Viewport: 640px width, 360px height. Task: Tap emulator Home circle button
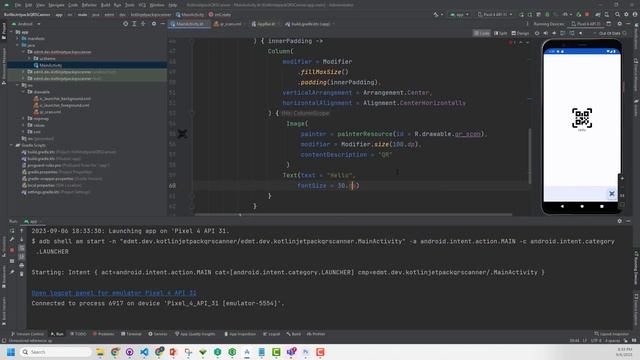click(x=582, y=207)
